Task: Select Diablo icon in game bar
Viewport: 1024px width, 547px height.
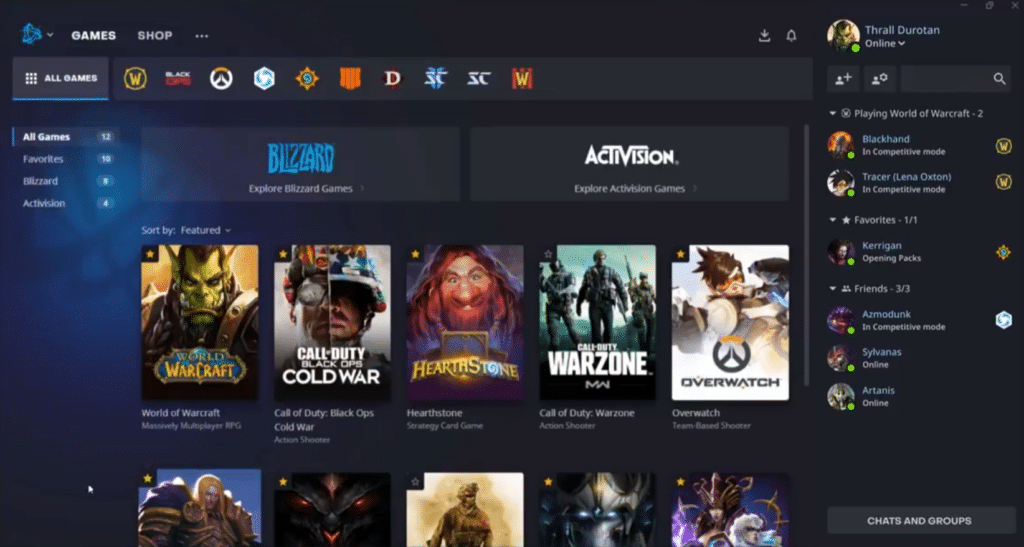Action: (x=392, y=79)
